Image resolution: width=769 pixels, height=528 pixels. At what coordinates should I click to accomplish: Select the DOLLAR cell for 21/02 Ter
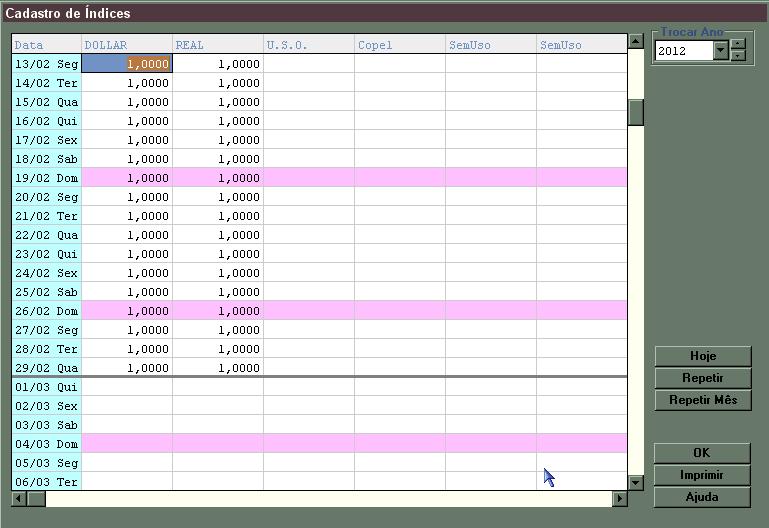127,216
